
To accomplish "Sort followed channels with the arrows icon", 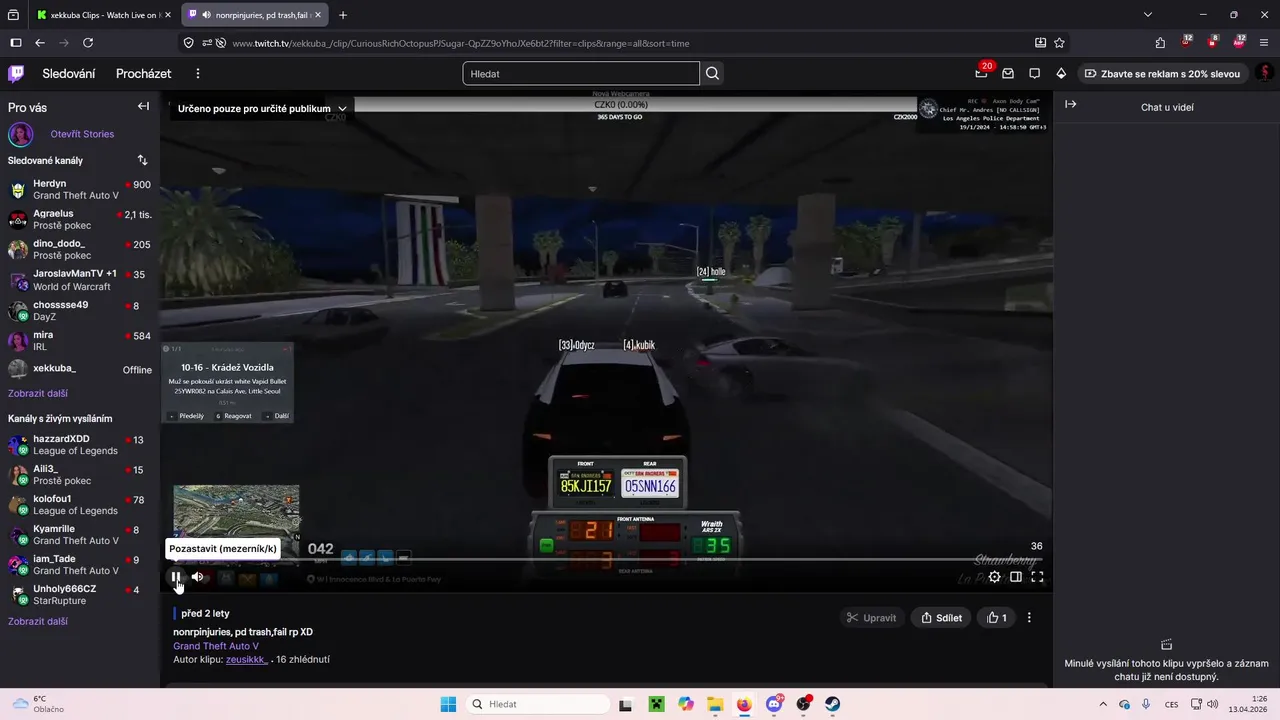I will [142, 160].
